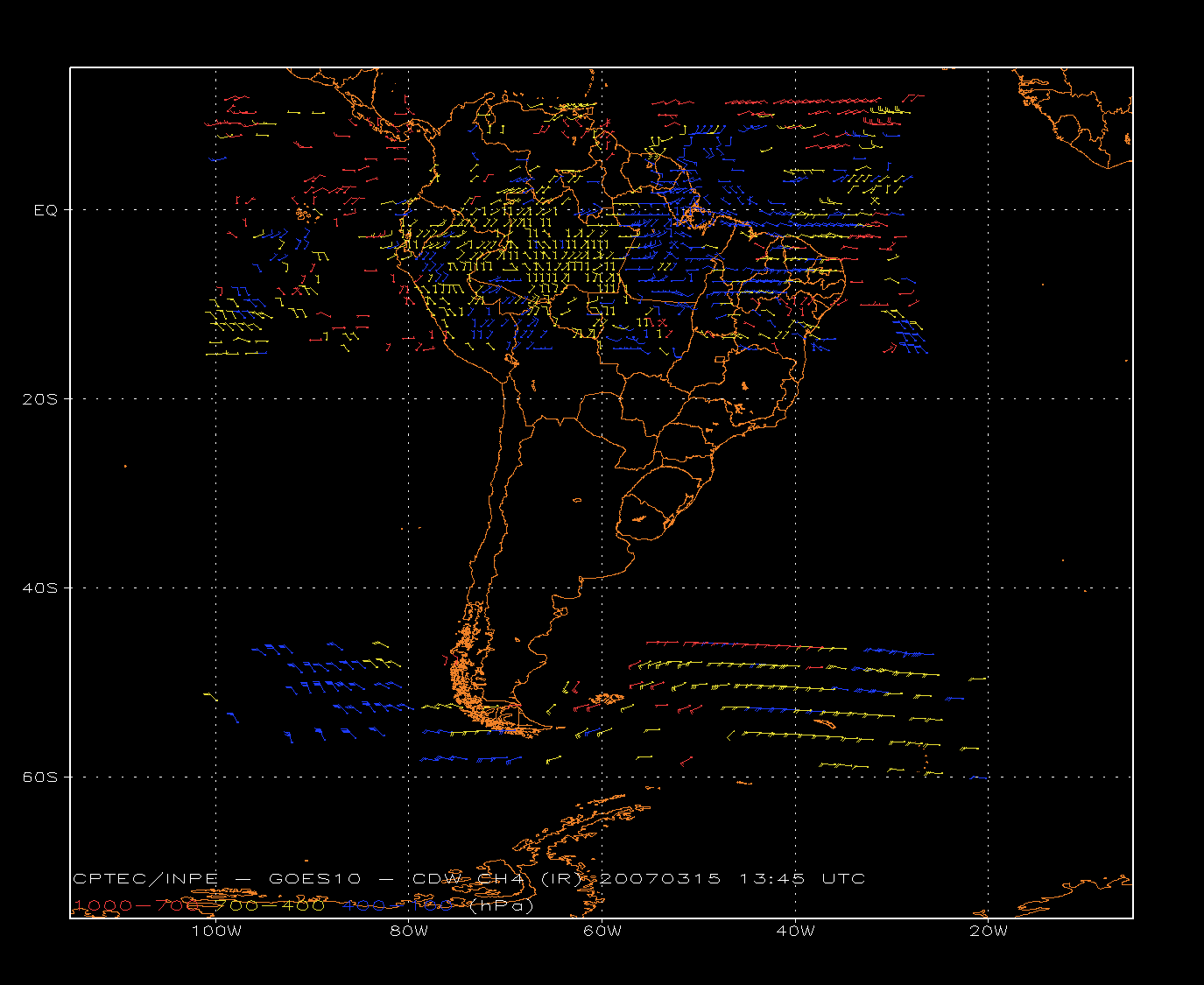Click the 40S latitude label
Viewport: 1204px width, 985px height.
(x=39, y=588)
